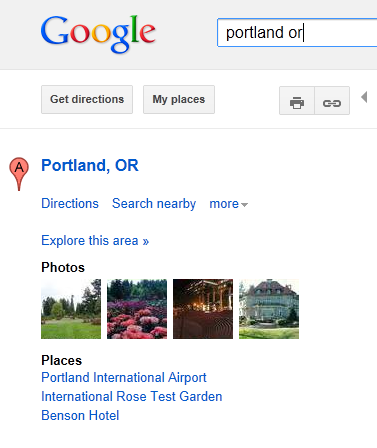The image size is (377, 448).
Task: Open the nighttime building photo
Action: pos(203,309)
